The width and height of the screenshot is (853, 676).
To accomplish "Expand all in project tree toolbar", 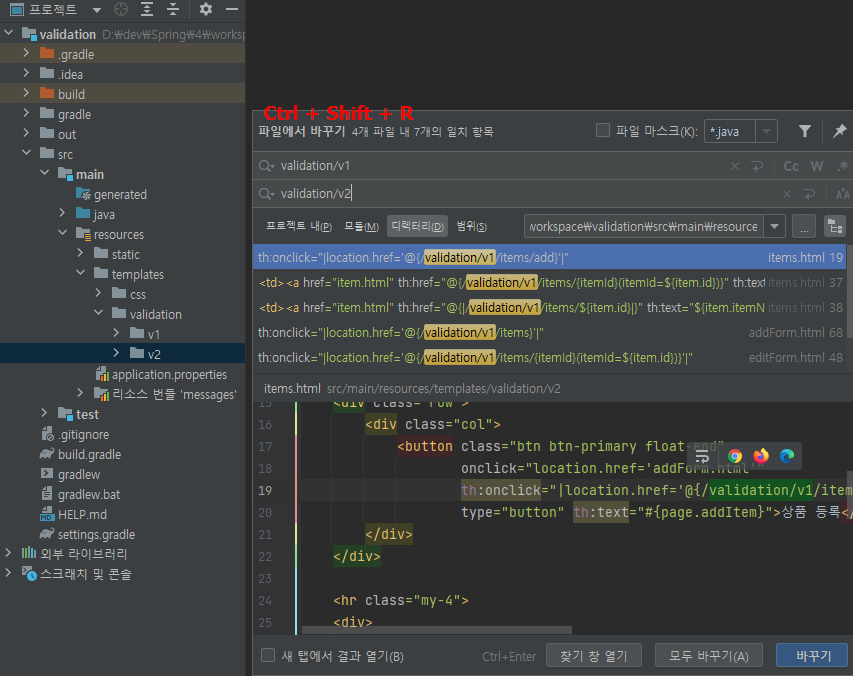I will [147, 9].
